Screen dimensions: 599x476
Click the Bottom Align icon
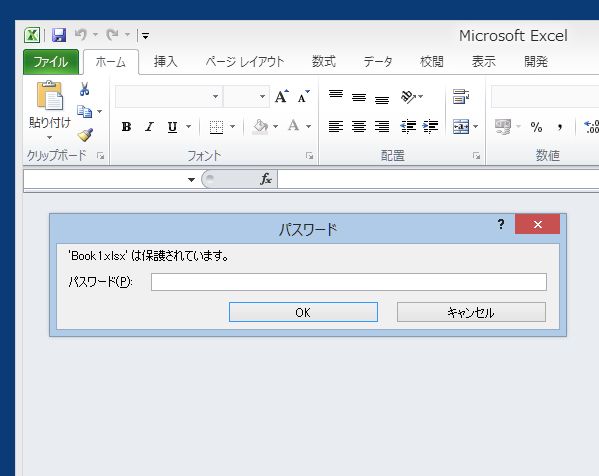382,99
